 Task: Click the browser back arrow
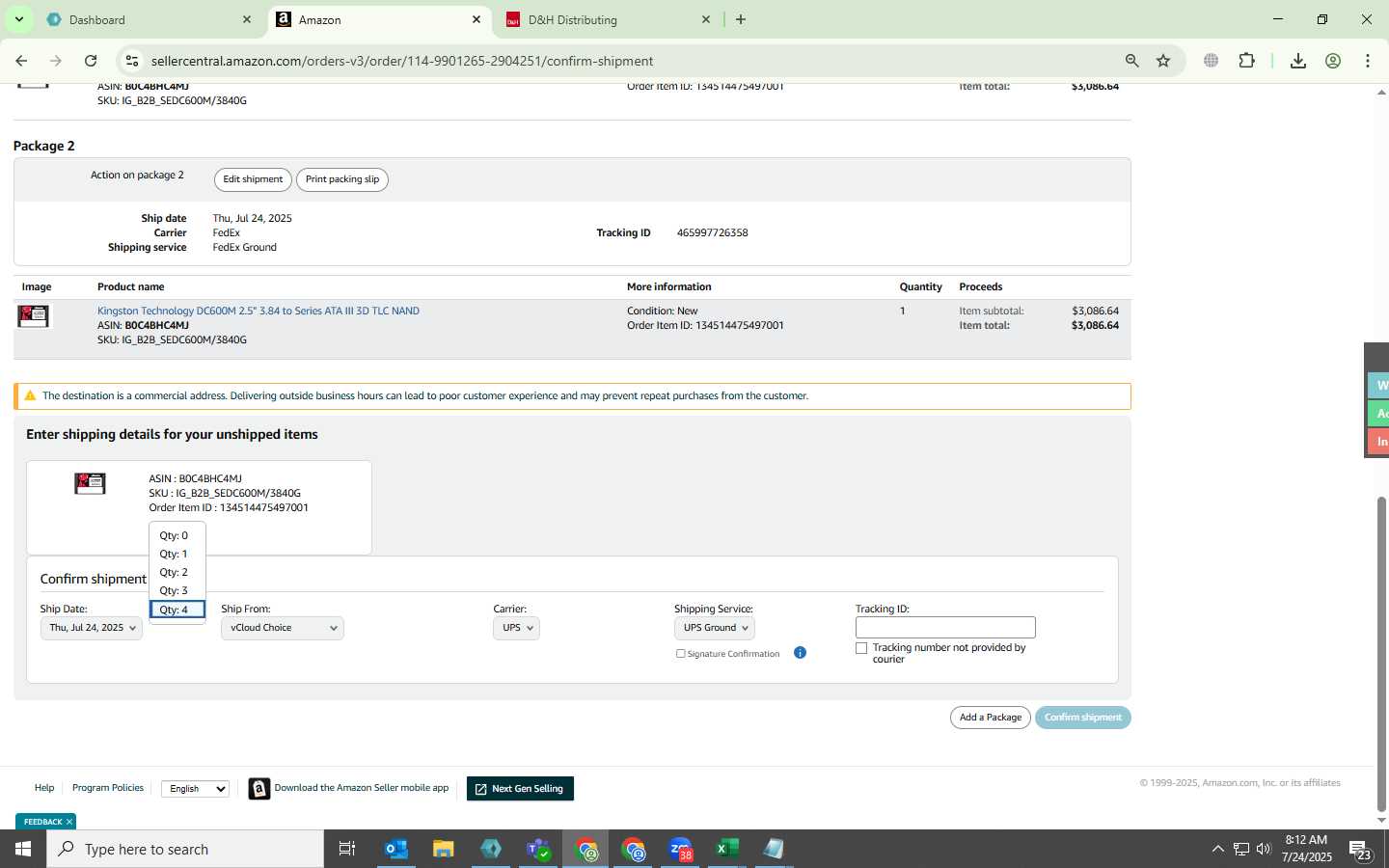[x=21, y=61]
